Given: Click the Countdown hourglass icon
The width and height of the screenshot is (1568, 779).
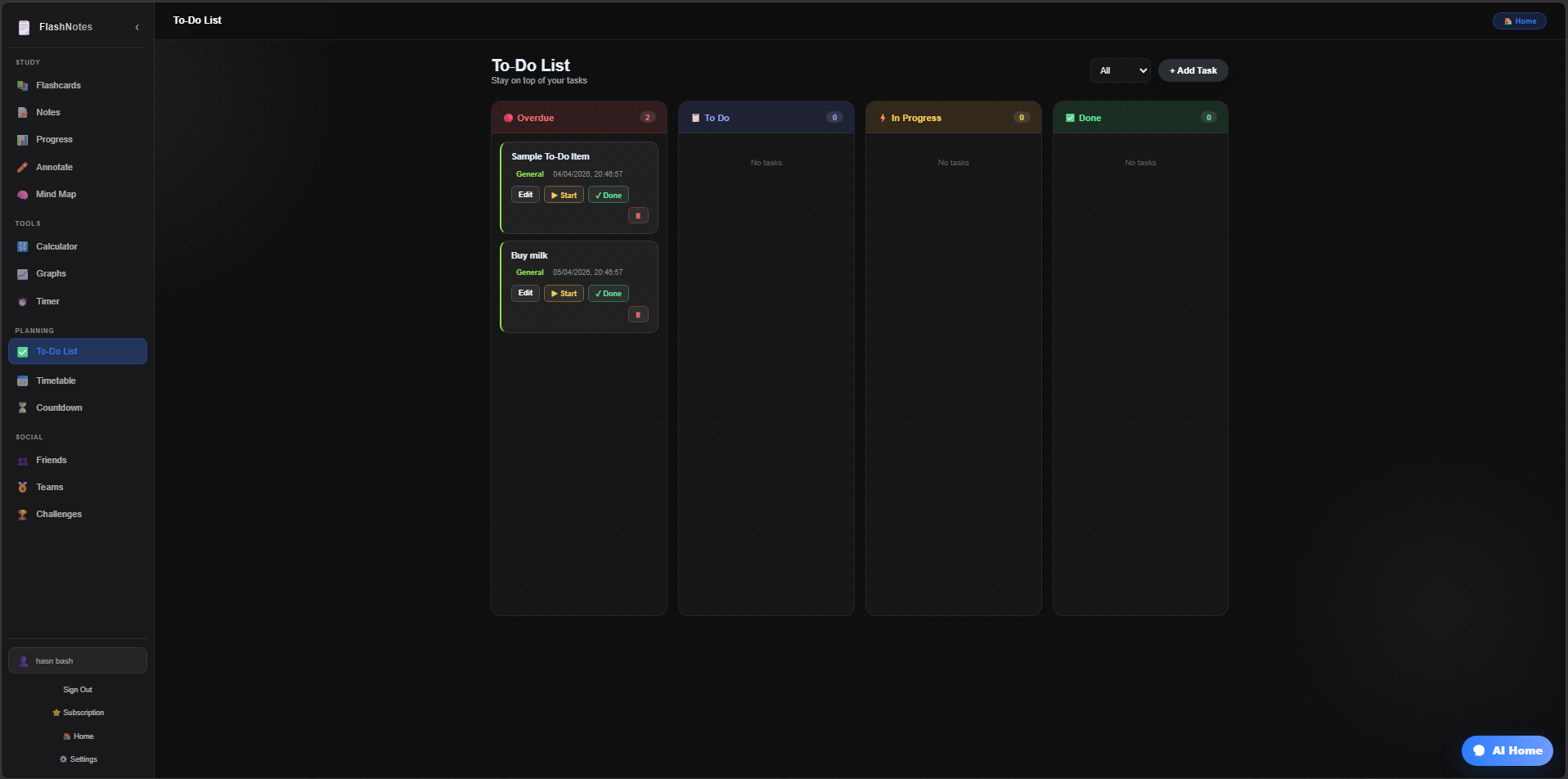Looking at the screenshot, I should click(x=23, y=408).
